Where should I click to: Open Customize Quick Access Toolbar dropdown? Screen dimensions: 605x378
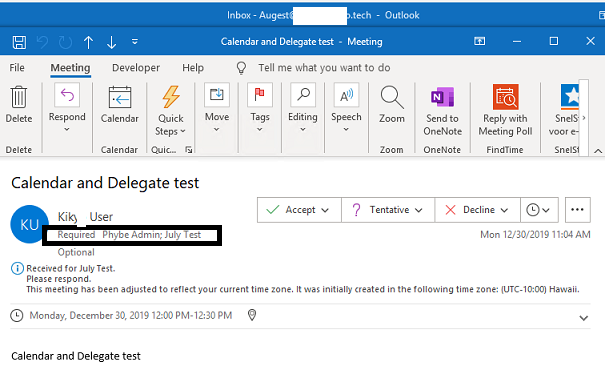pos(135,41)
